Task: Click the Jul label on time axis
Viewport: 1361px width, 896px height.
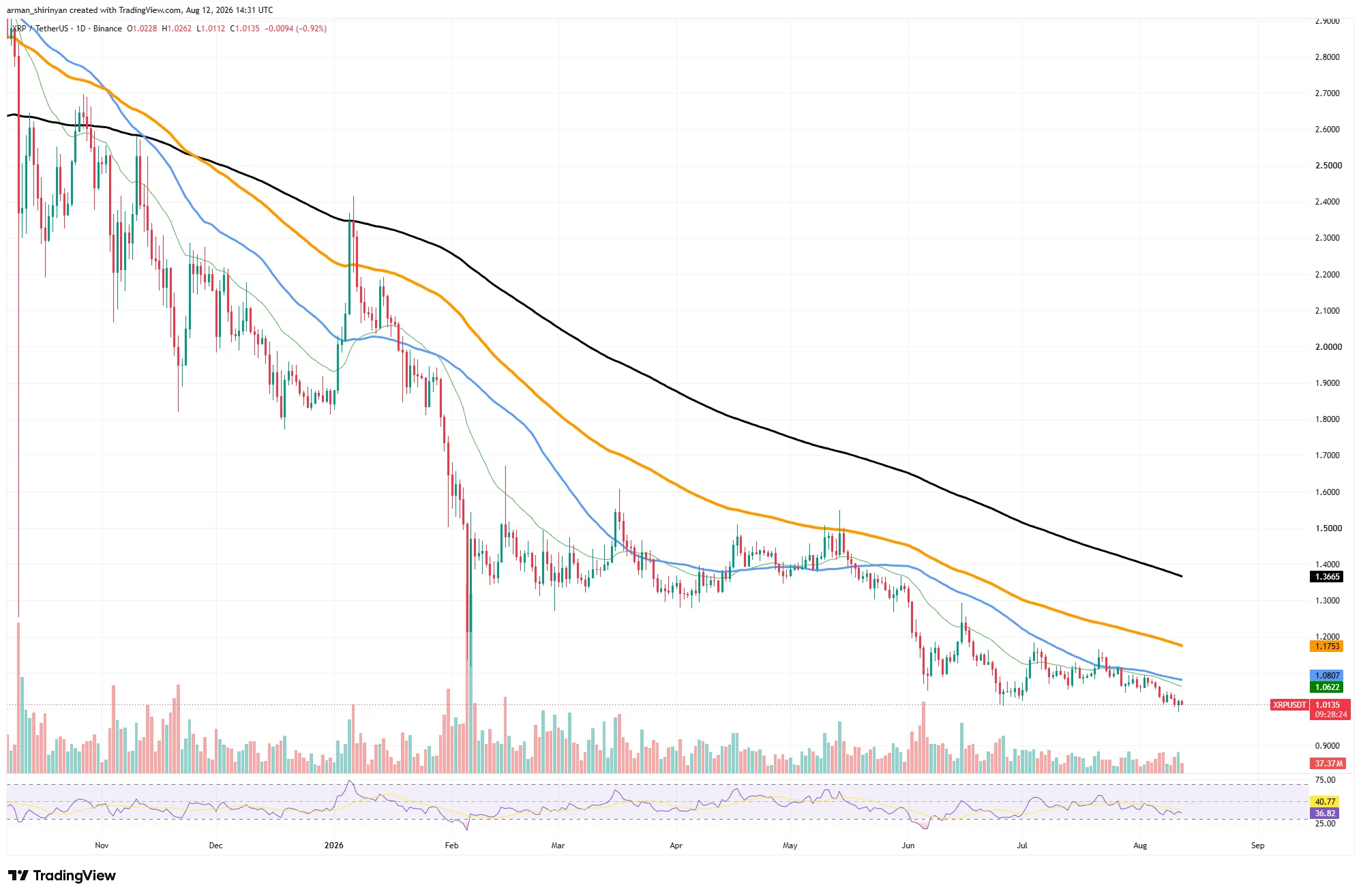Action: tap(1022, 846)
